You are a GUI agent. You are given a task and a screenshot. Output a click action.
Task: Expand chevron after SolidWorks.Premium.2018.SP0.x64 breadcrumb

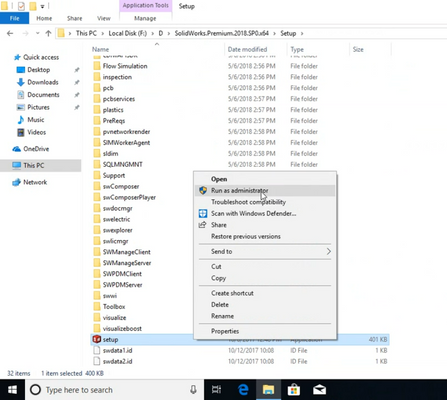coord(274,33)
